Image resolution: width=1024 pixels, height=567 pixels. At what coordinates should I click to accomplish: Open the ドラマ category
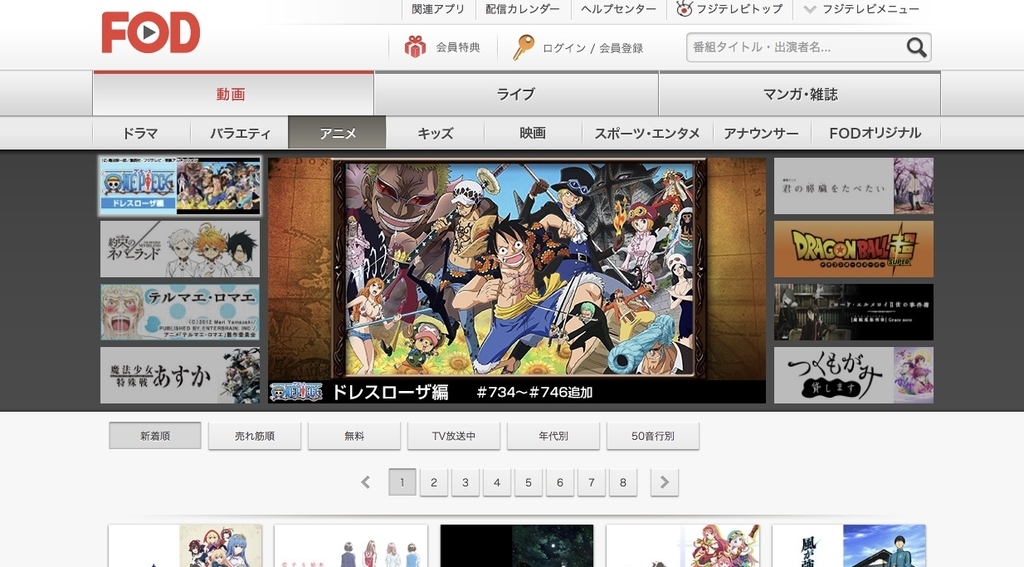click(x=141, y=133)
